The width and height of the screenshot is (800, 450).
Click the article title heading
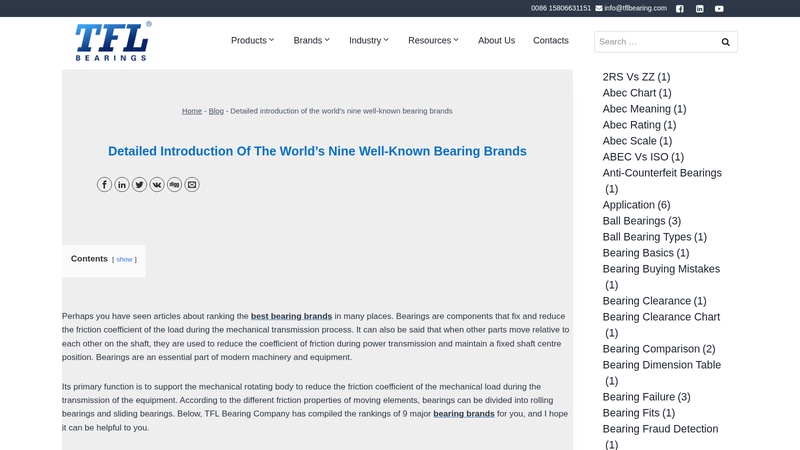[x=317, y=151]
